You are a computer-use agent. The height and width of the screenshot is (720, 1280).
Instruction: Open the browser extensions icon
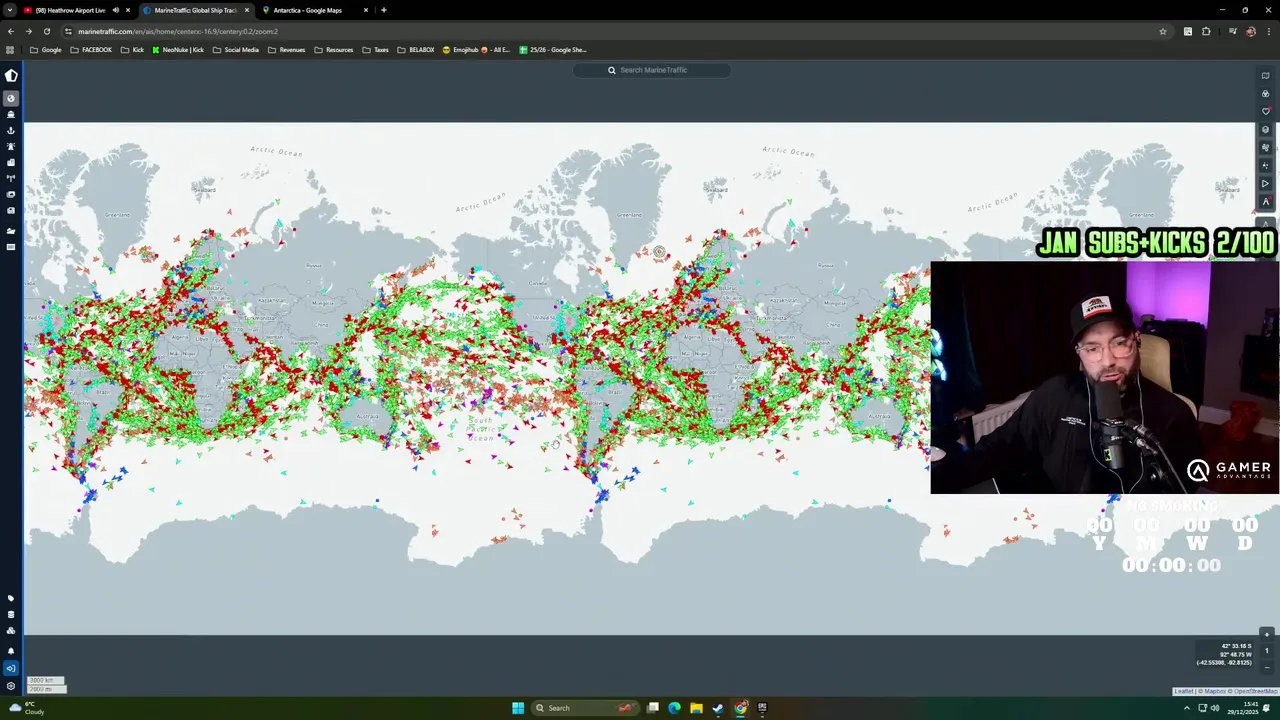1206,31
